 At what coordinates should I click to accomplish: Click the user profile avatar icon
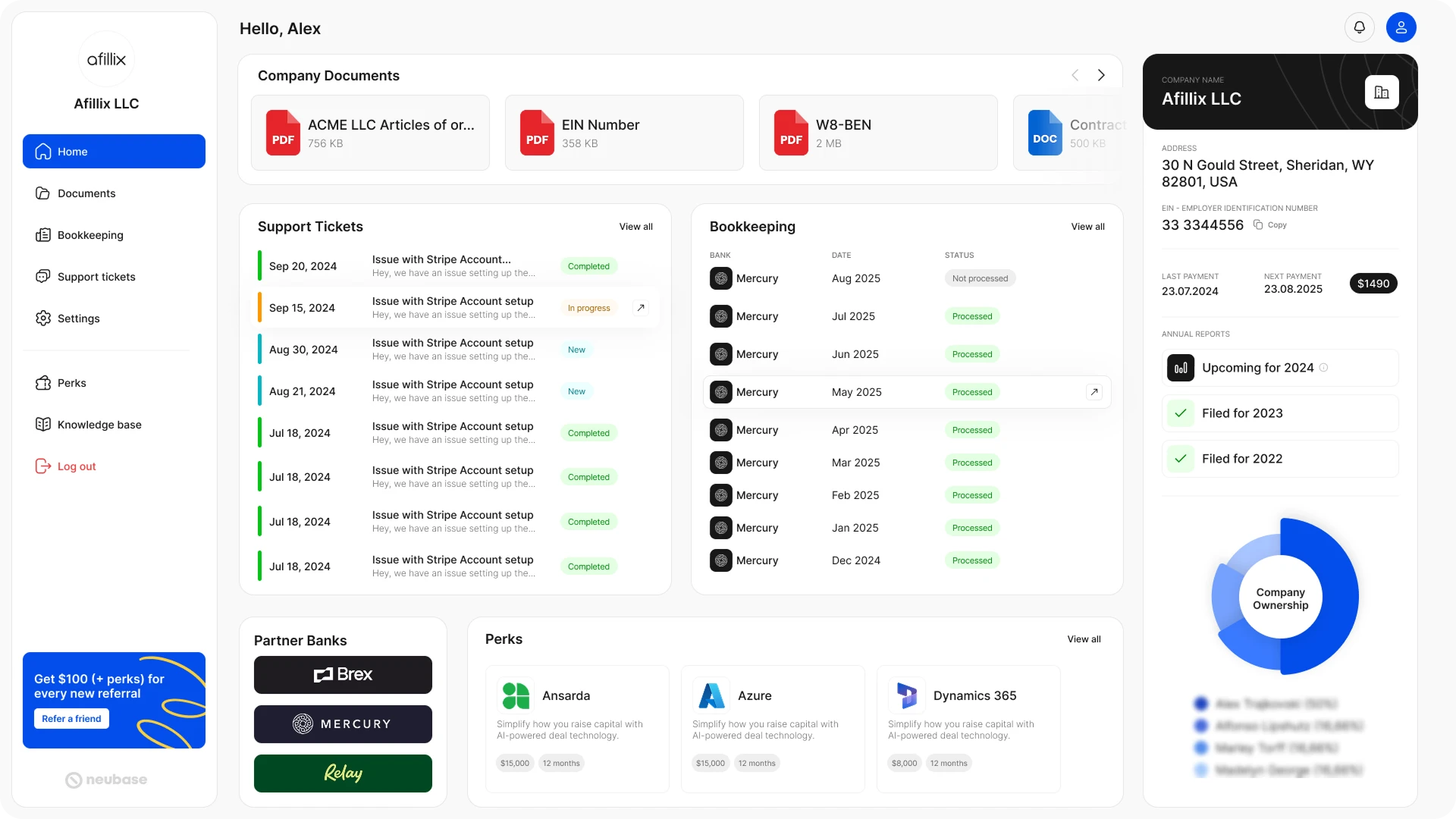1401,28
